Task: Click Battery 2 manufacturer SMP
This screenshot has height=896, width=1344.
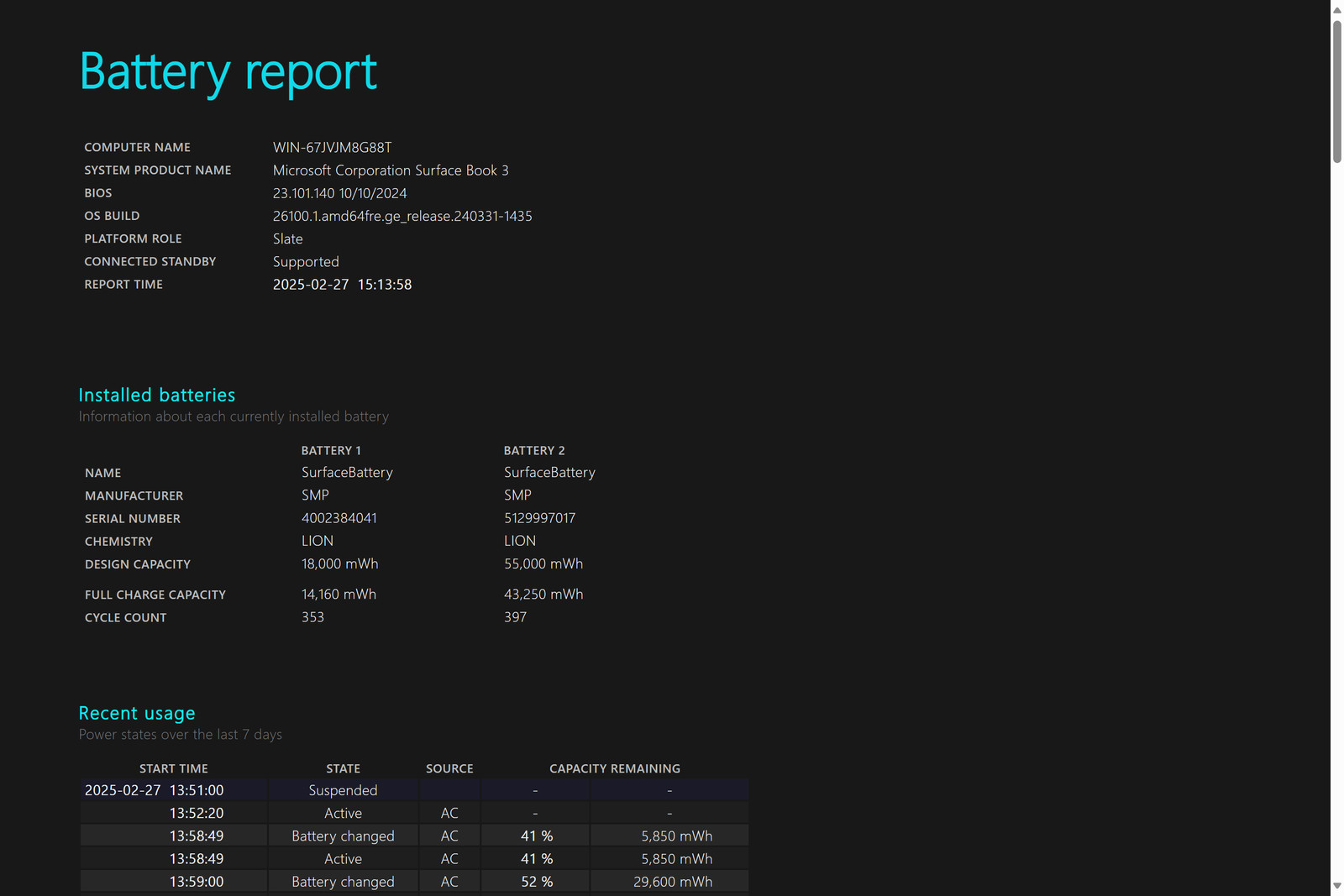Action: click(517, 495)
